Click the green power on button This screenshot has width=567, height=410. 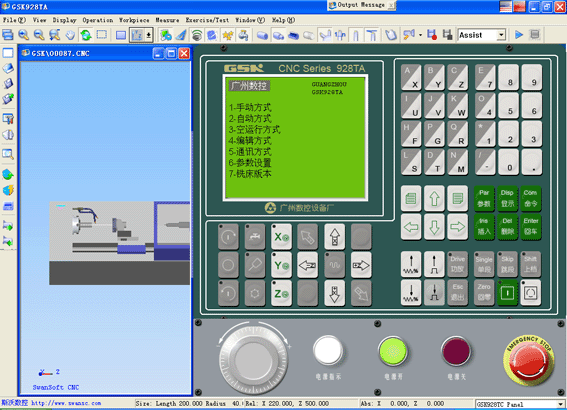(x=393, y=351)
